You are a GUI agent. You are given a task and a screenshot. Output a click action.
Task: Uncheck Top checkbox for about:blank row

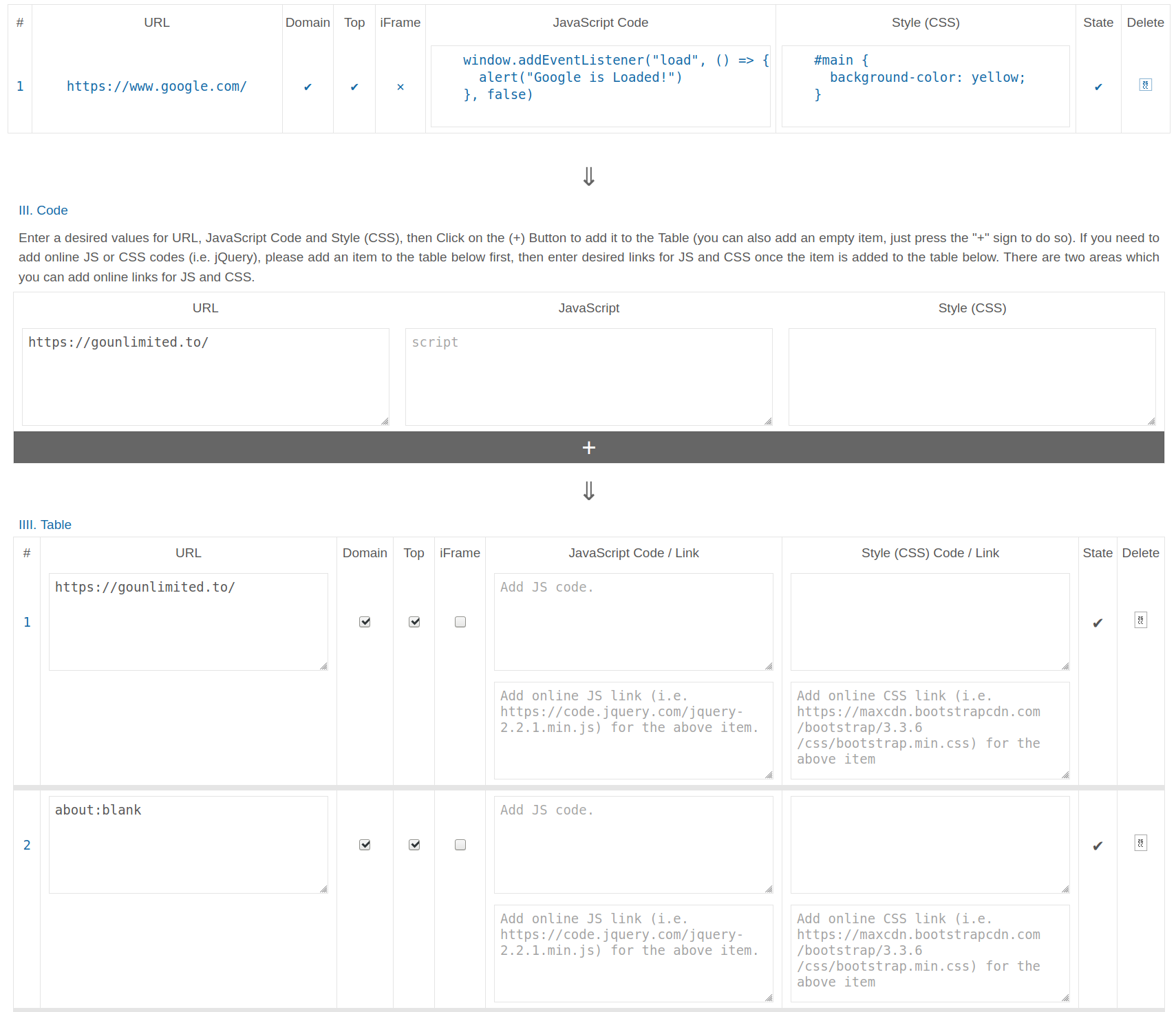(414, 845)
